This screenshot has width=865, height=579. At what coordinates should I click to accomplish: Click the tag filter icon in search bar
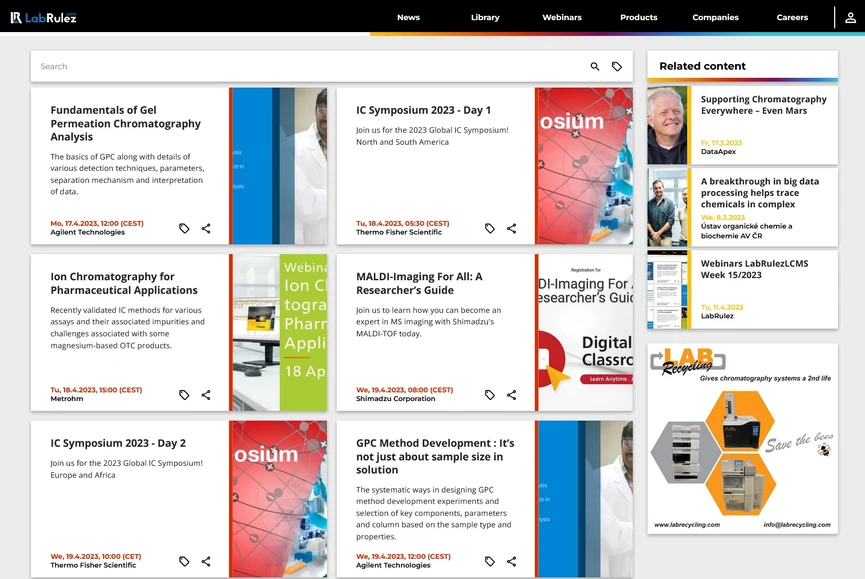[x=617, y=66]
